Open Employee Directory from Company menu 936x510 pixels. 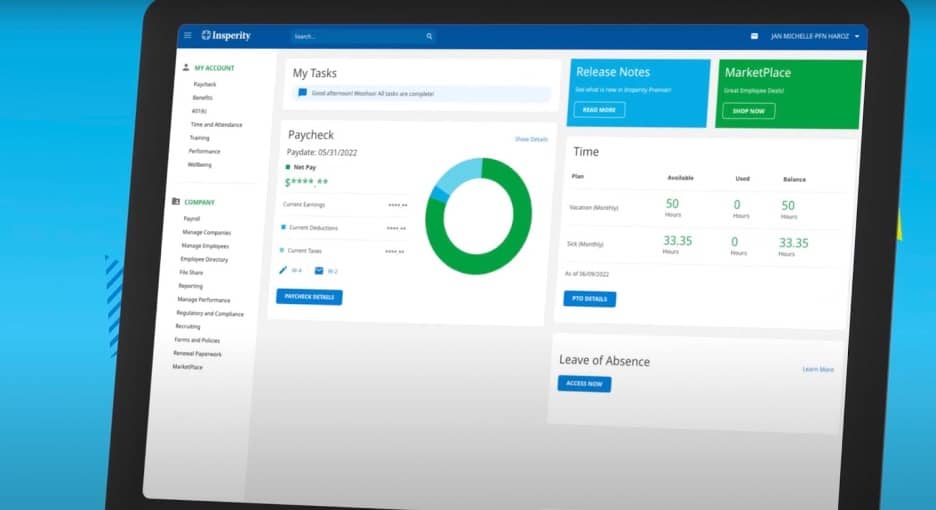pos(204,259)
